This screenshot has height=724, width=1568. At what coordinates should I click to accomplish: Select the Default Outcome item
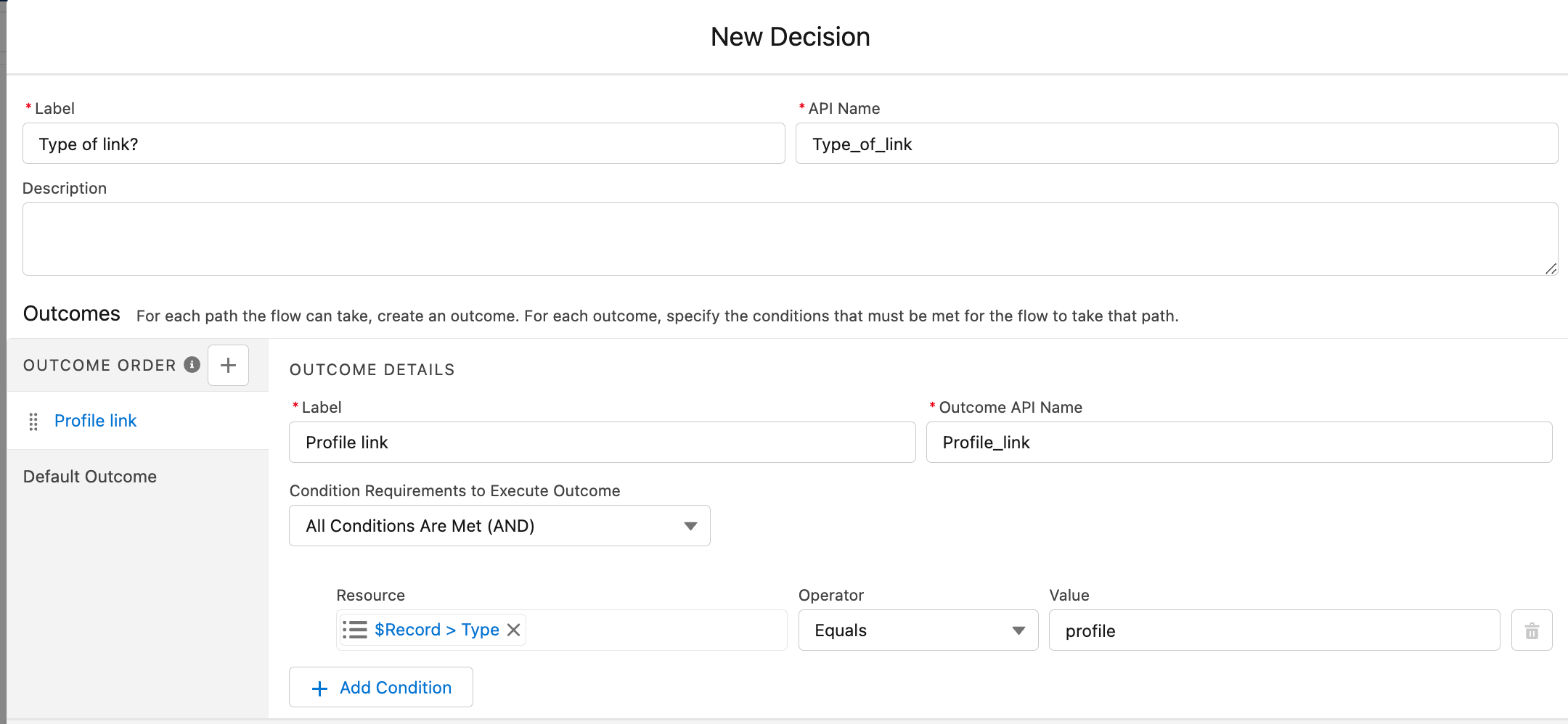click(x=90, y=477)
